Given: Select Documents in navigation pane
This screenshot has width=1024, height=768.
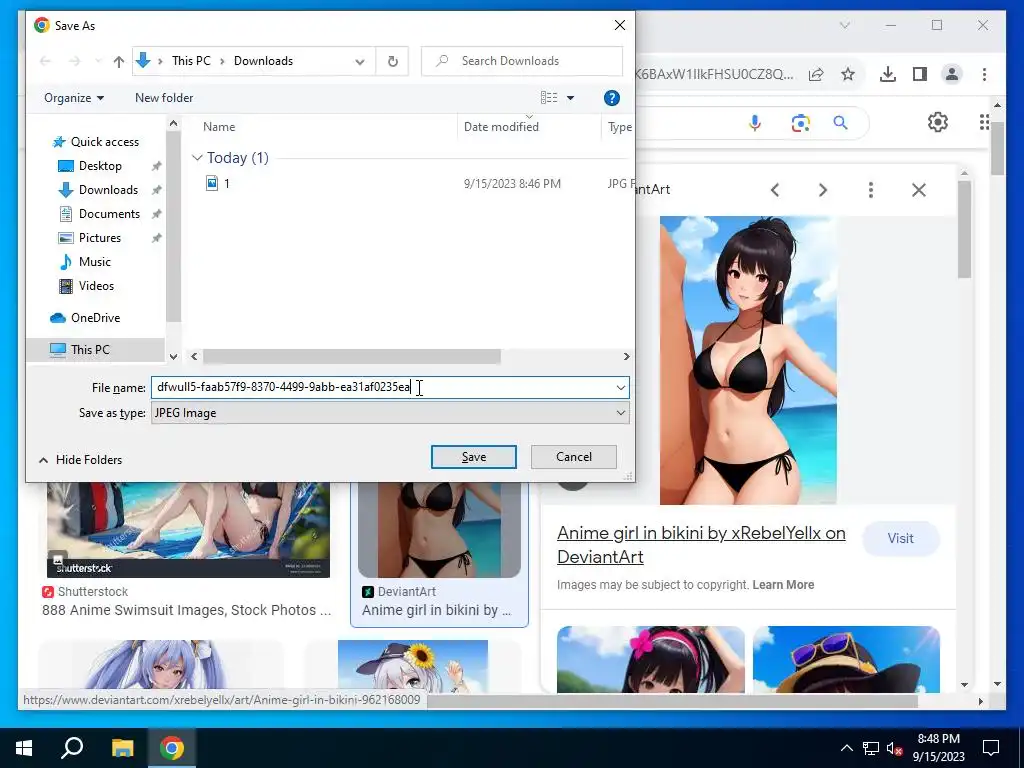Looking at the screenshot, I should pyautogui.click(x=109, y=214).
